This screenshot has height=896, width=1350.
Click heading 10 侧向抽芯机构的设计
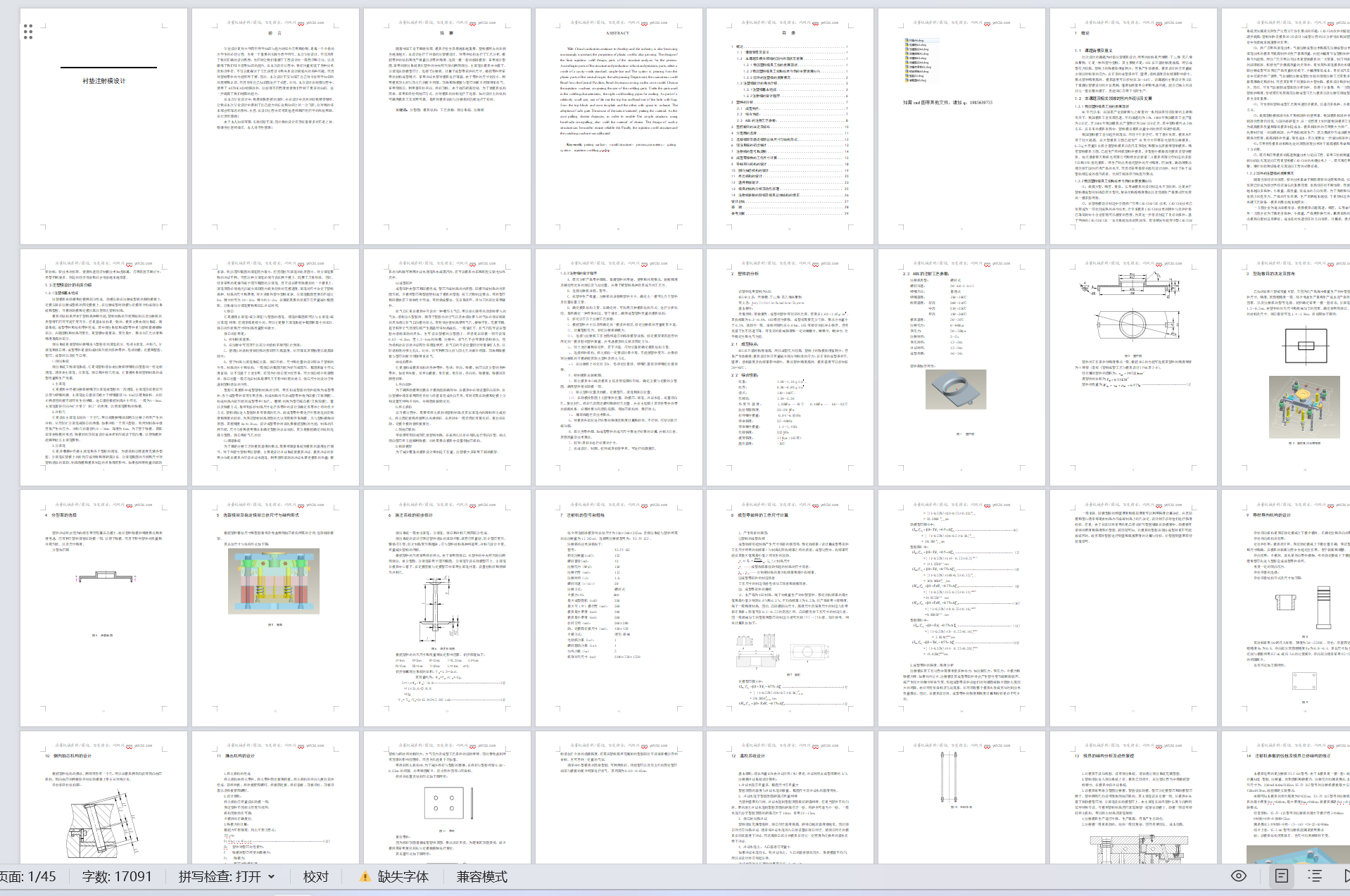point(68,756)
